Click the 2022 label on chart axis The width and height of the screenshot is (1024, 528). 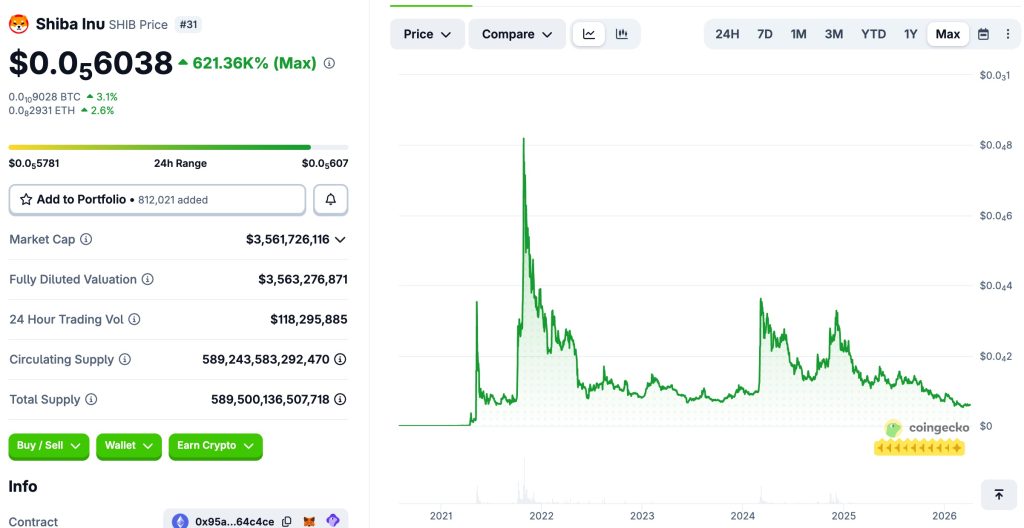pos(541,516)
